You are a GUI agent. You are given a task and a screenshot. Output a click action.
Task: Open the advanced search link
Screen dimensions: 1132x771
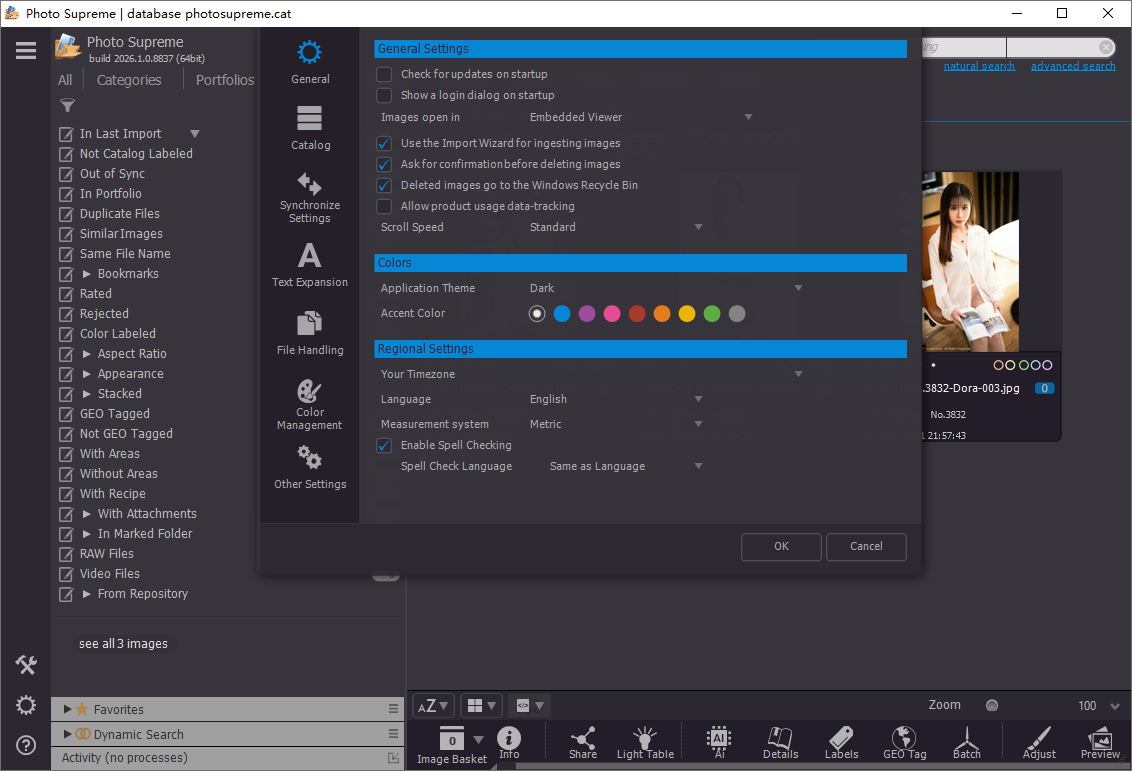[1073, 66]
